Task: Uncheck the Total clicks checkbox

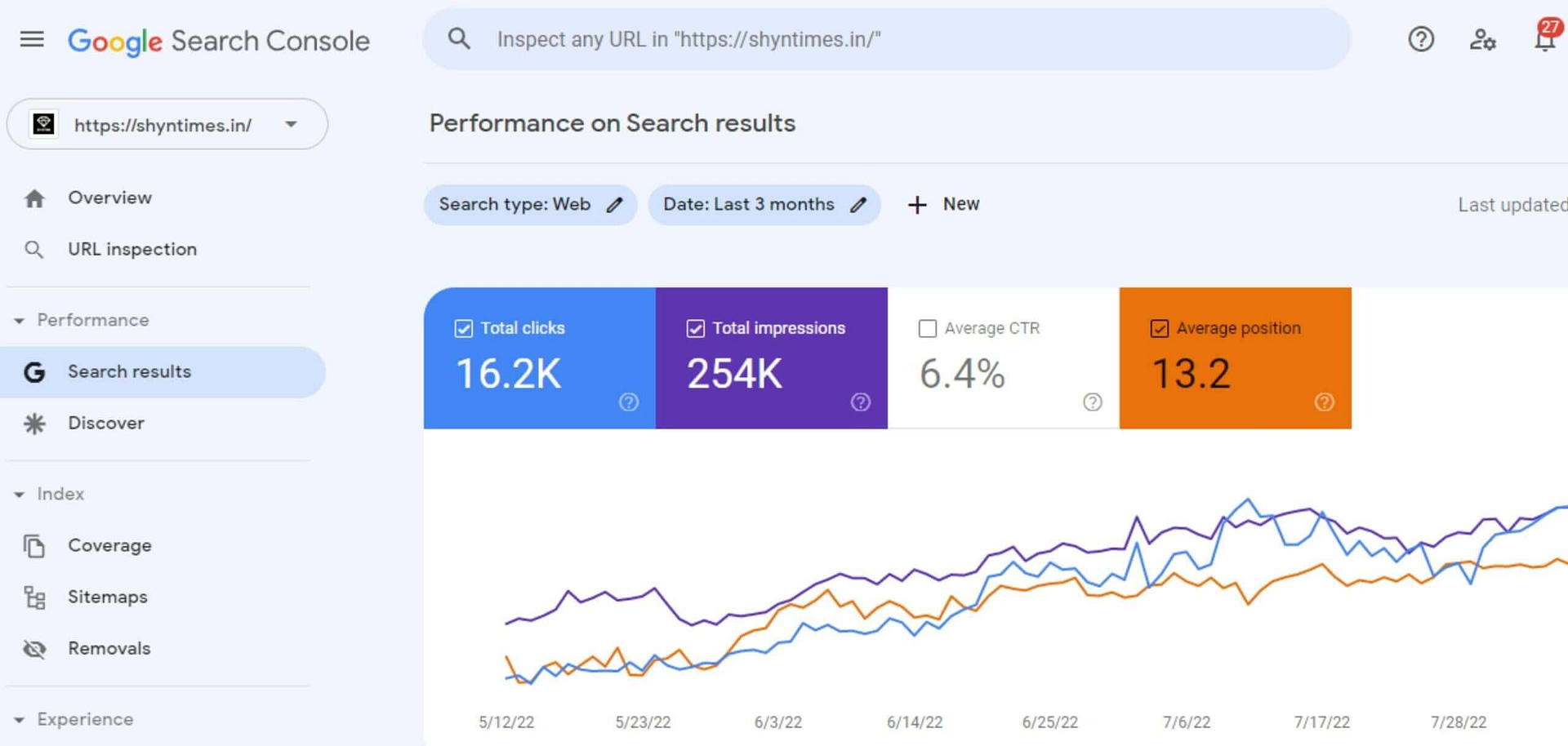Action: [x=463, y=328]
